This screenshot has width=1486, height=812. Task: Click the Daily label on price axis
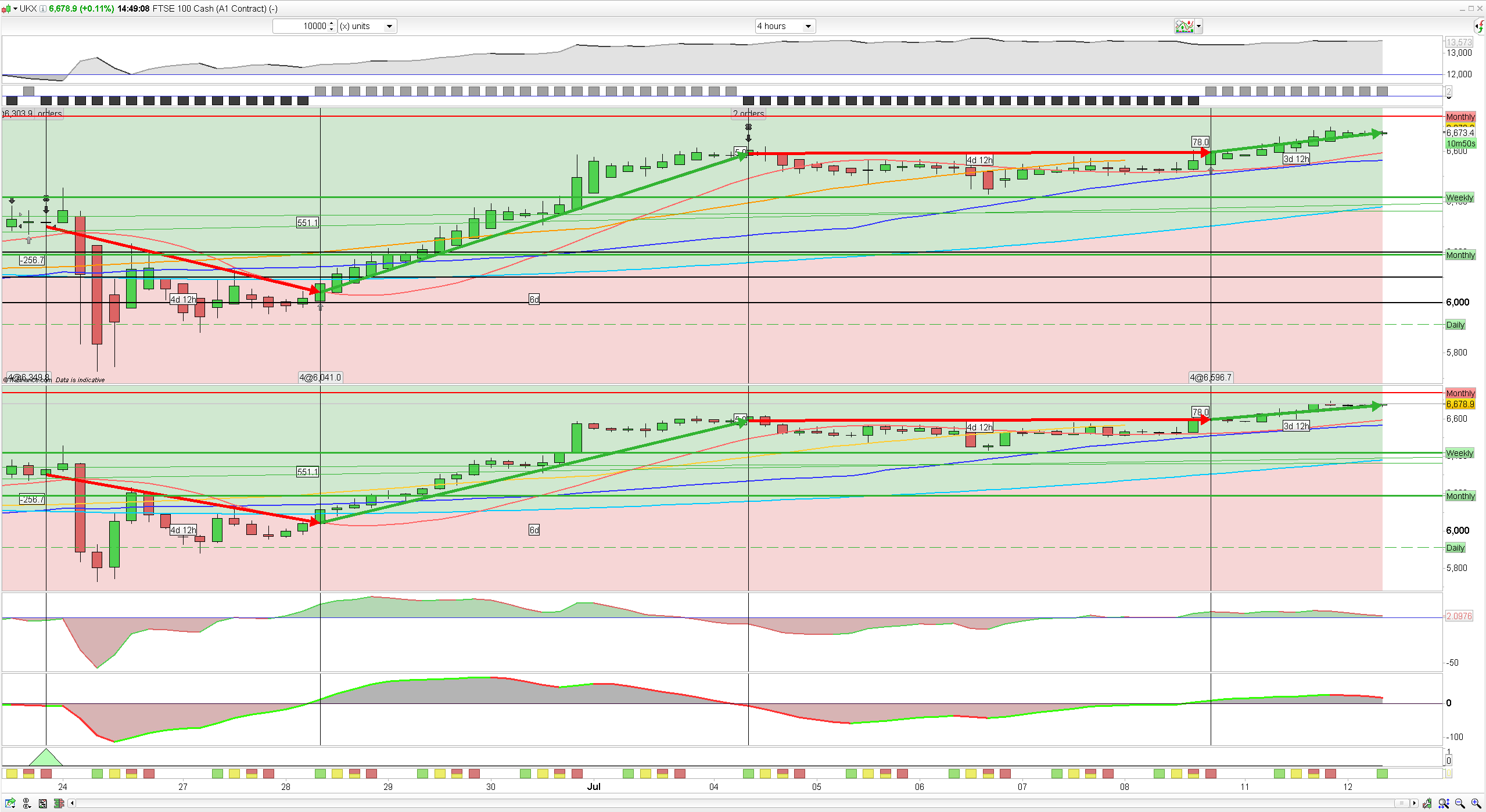[x=1455, y=325]
